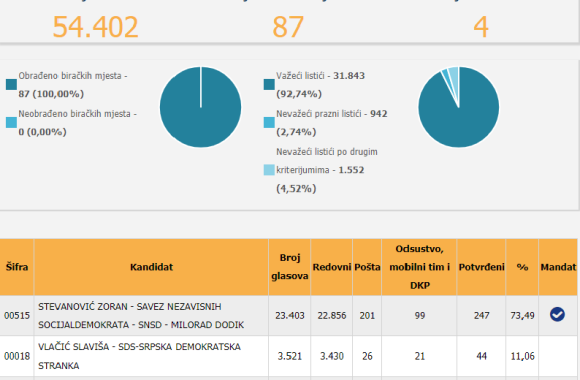
Task: Click the 'Kandidat' column header
Action: [151, 267]
